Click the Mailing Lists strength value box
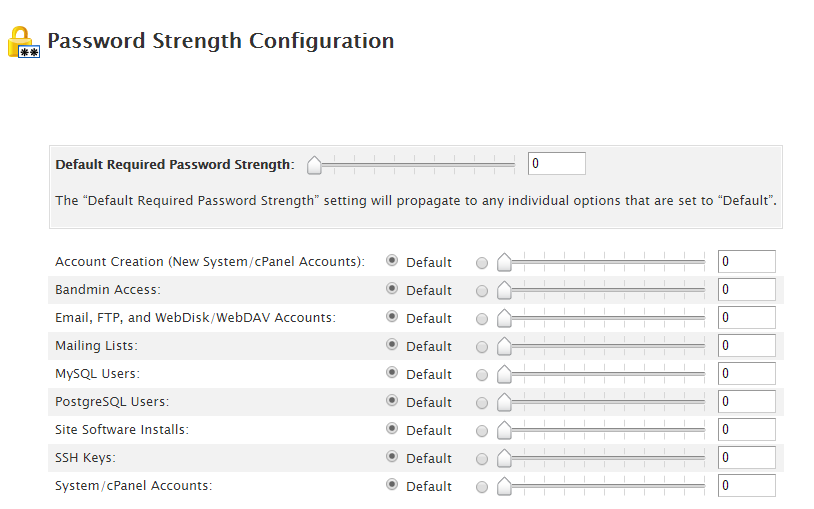 746,346
